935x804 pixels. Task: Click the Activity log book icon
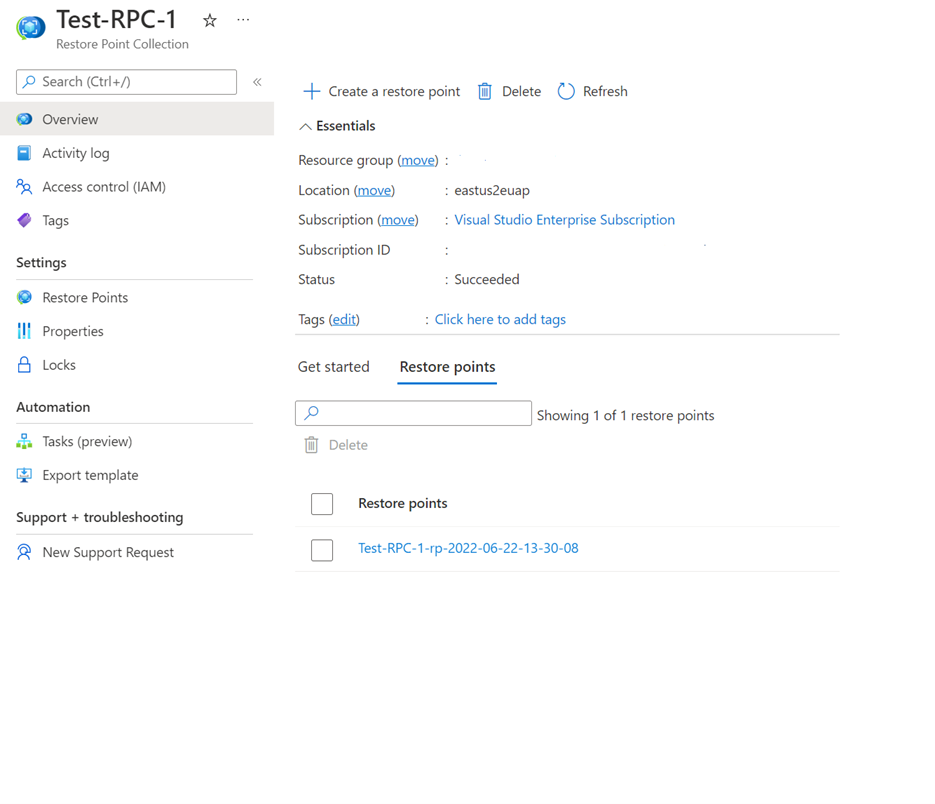pos(24,153)
